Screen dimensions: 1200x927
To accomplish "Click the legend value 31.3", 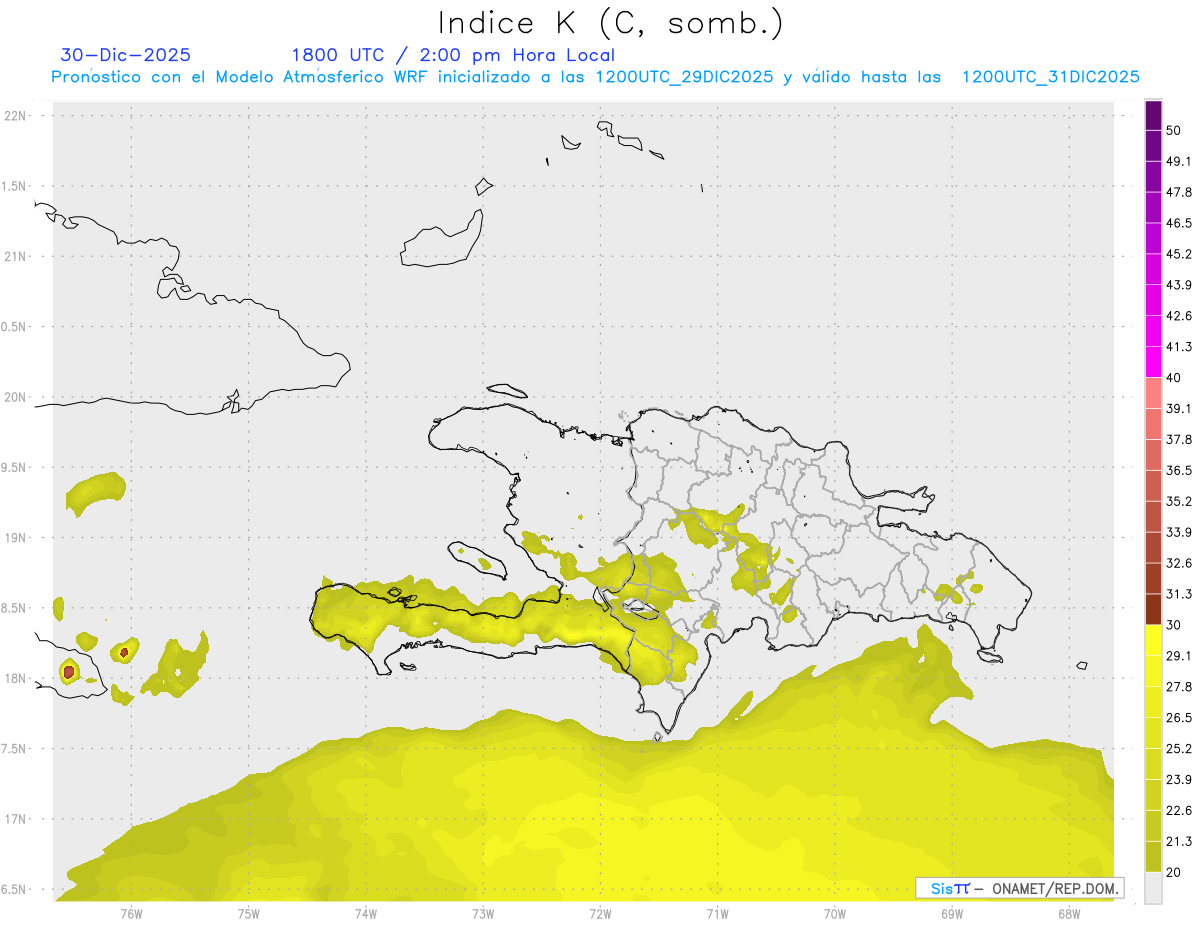I will [1179, 594].
